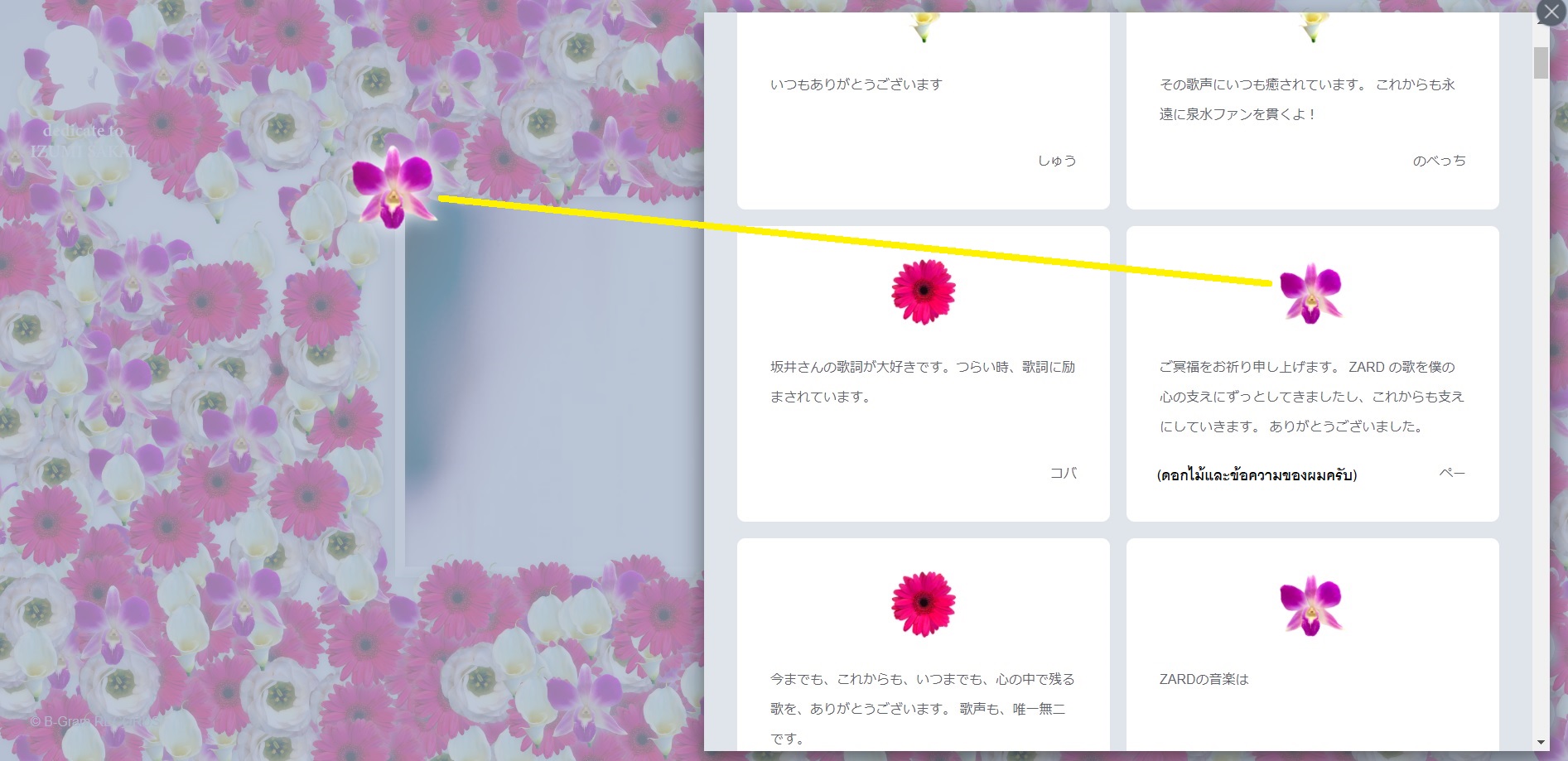Screen dimensions: 1568x761
Task: Click the purple orchid above ZARDの音楽は message
Action: click(1311, 605)
